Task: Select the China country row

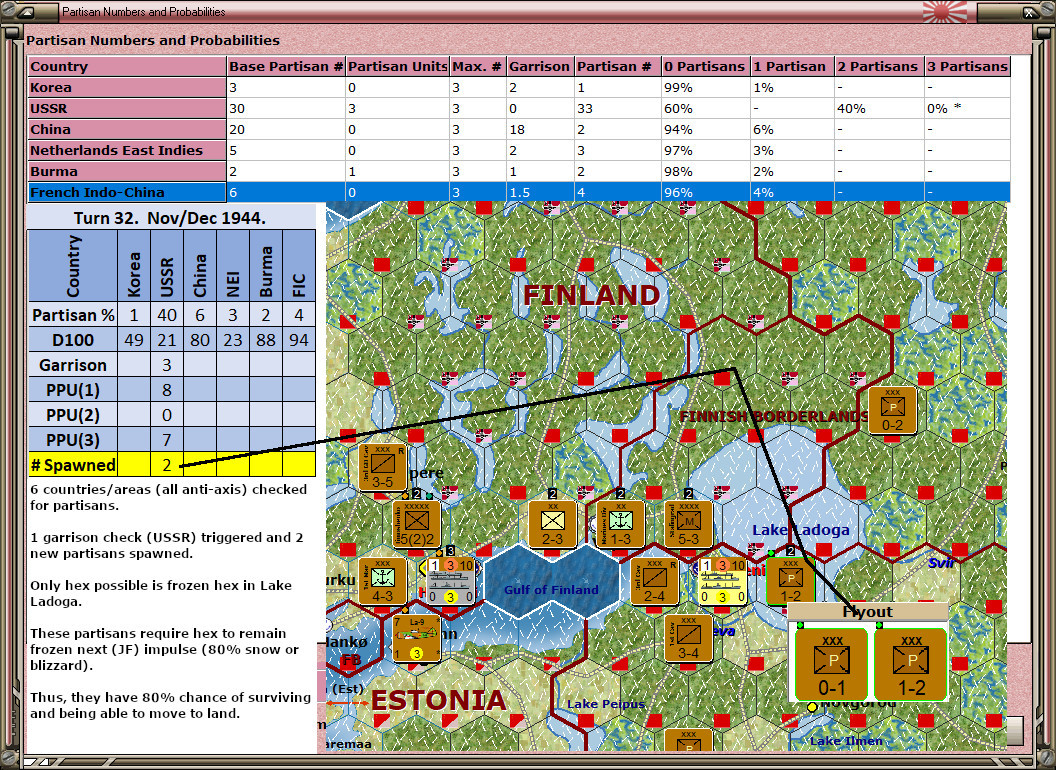Action: pos(519,129)
